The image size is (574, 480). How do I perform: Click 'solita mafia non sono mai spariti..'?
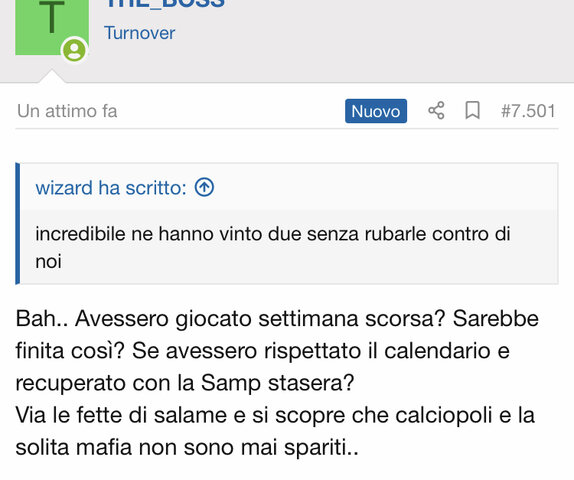[187, 447]
